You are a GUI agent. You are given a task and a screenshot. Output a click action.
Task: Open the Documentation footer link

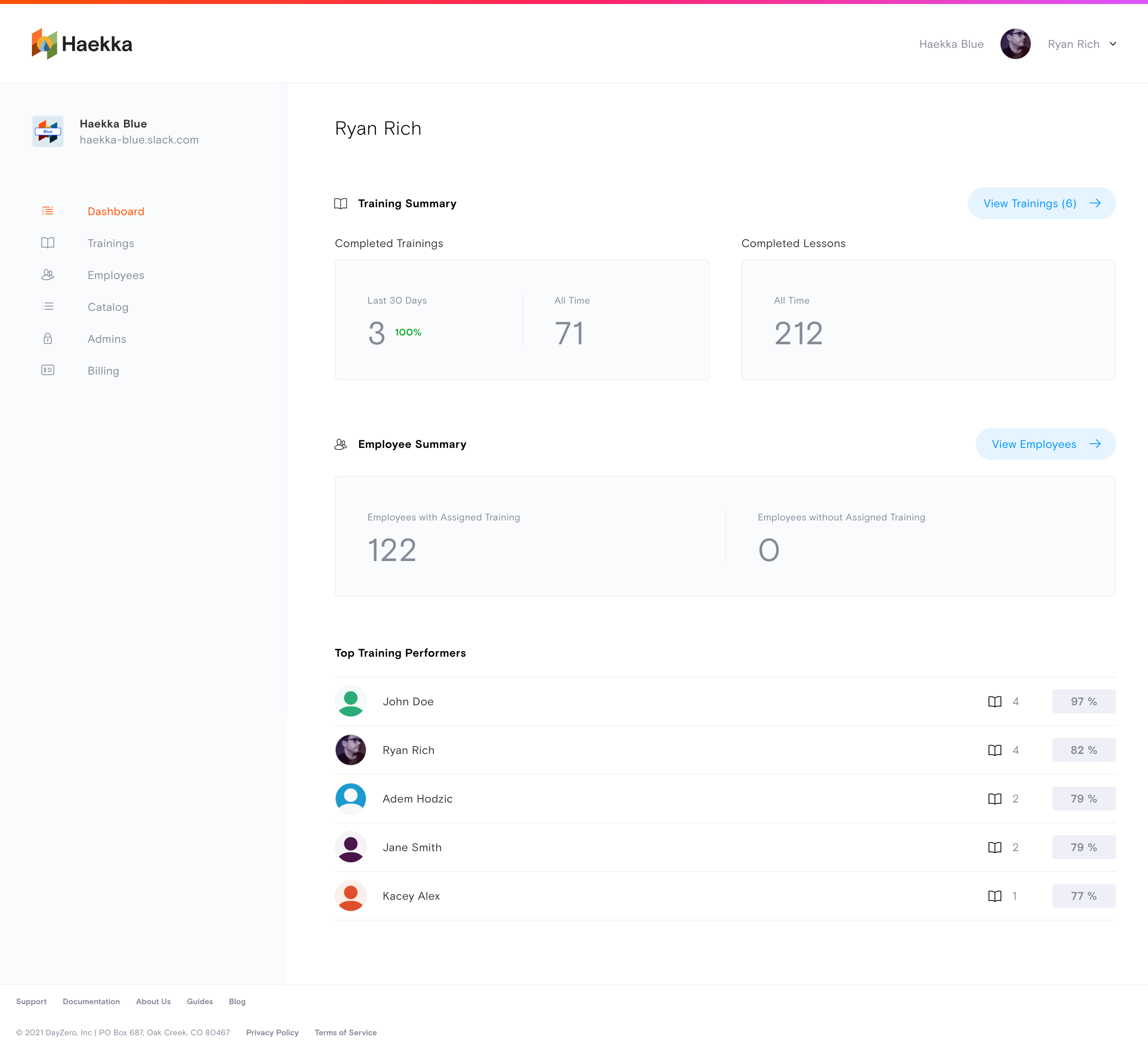pyautogui.click(x=91, y=1001)
